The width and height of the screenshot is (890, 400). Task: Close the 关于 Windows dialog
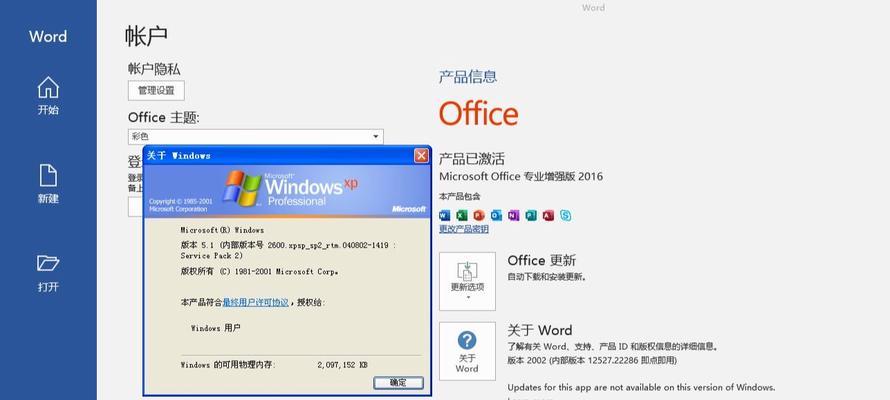pyautogui.click(x=421, y=155)
